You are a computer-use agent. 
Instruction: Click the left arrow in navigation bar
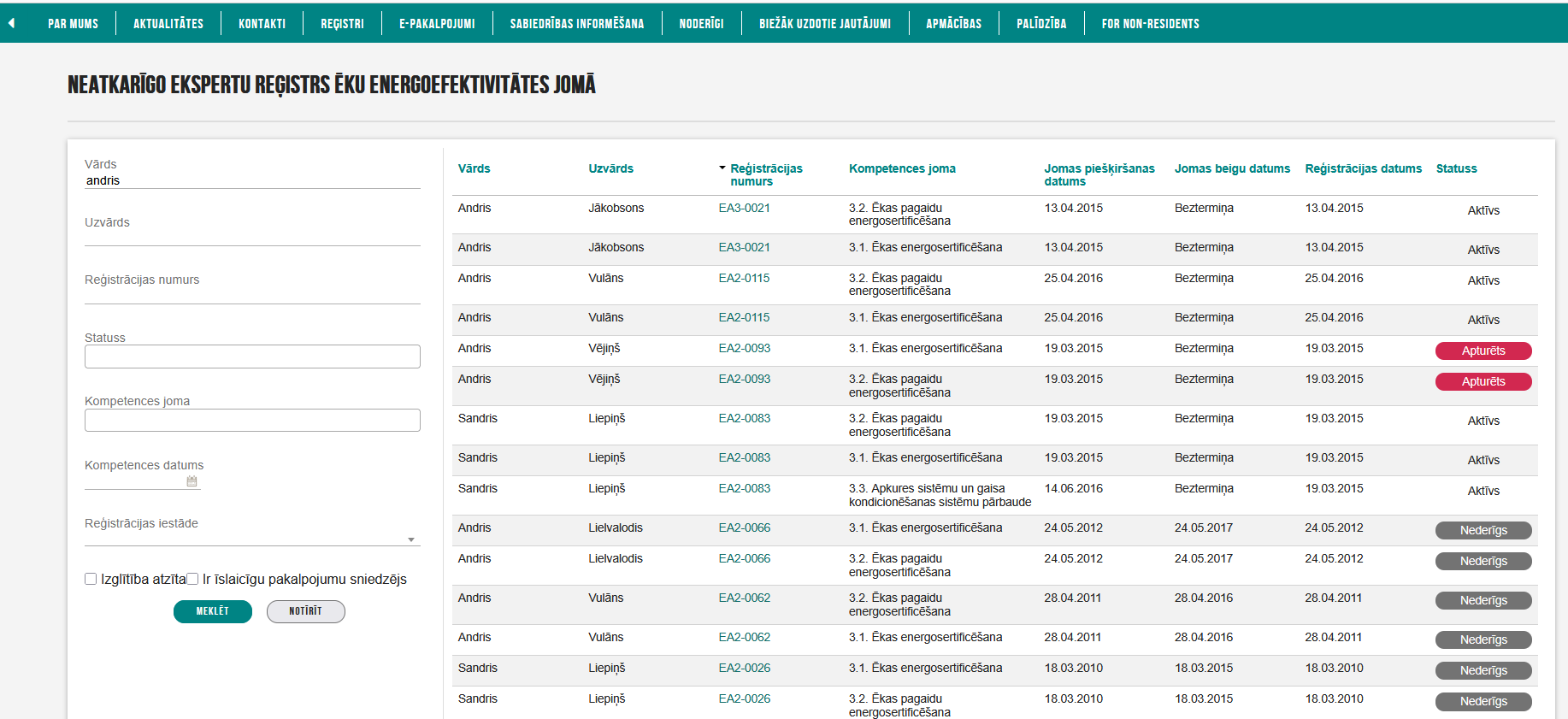click(x=11, y=24)
